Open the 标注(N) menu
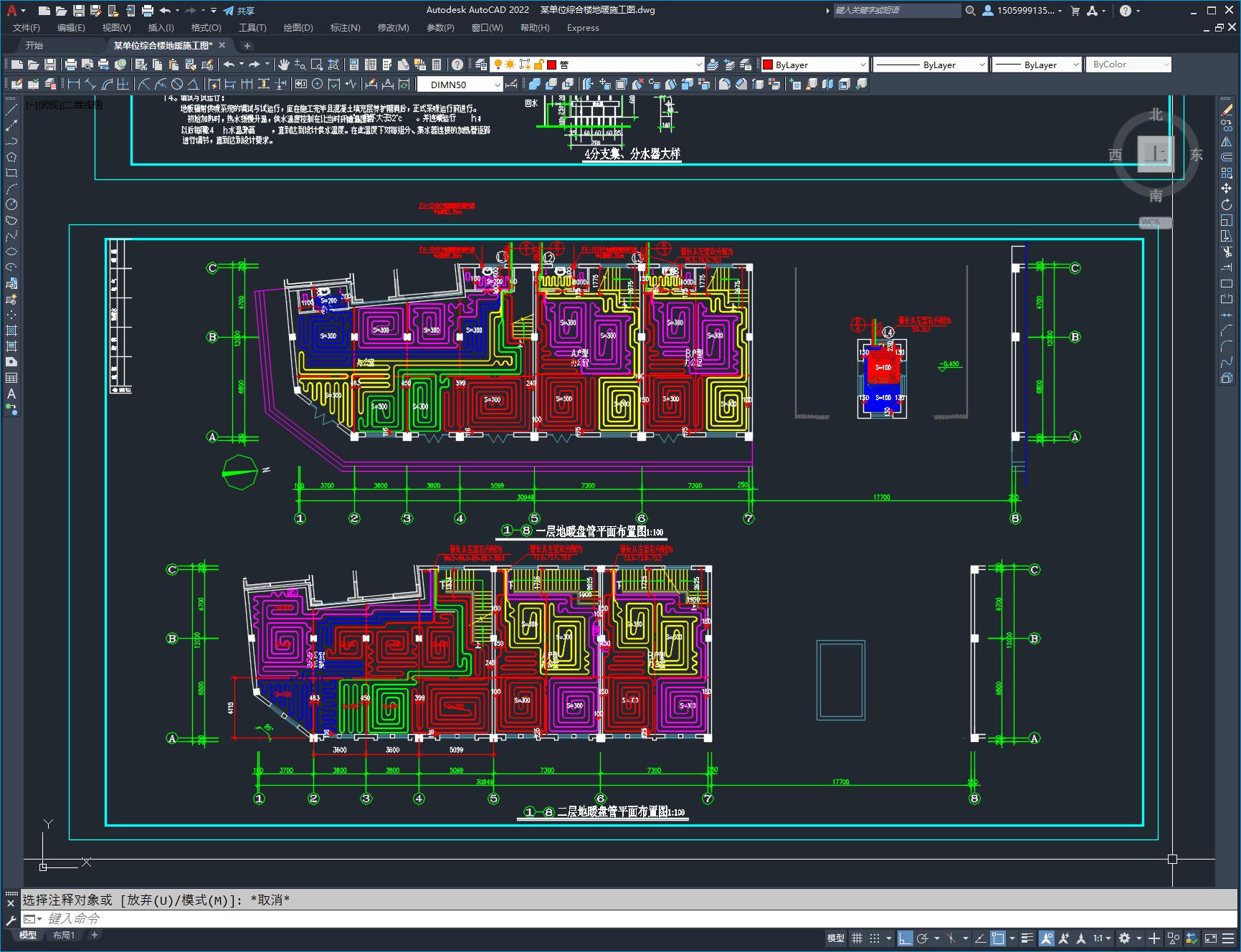The height and width of the screenshot is (952, 1241). click(x=345, y=28)
